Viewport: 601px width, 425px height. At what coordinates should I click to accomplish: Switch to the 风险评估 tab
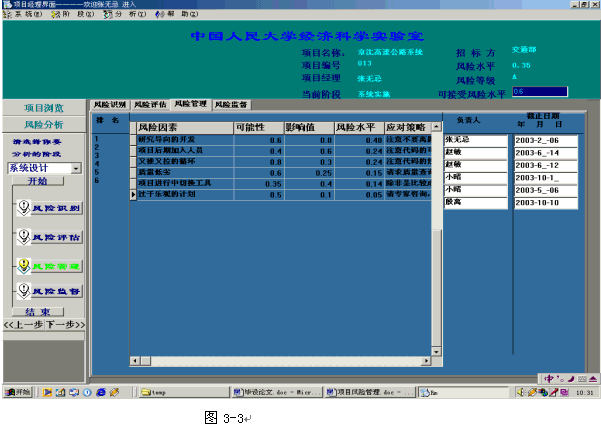click(x=150, y=105)
